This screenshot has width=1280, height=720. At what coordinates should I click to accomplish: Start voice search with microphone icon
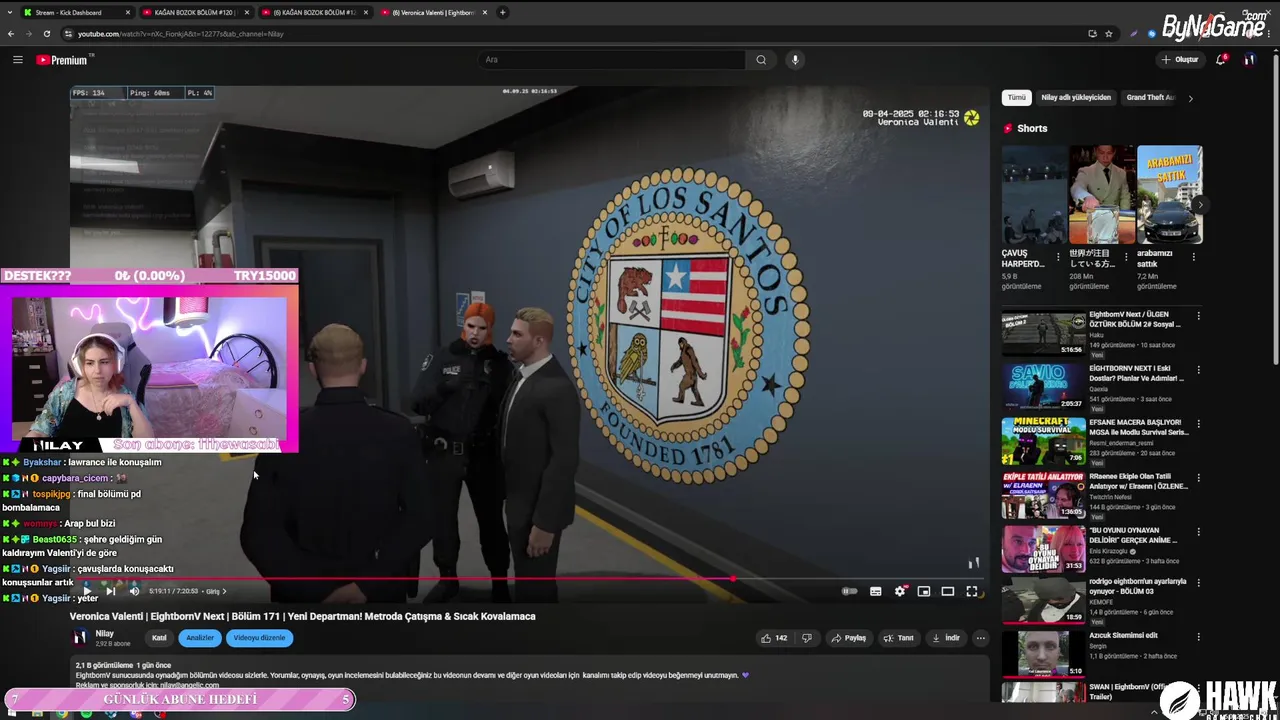tap(795, 60)
